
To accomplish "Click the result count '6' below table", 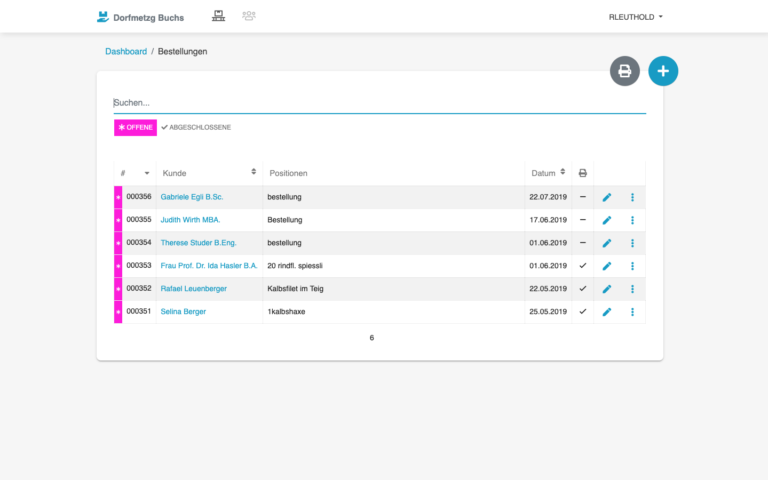I will coord(372,338).
